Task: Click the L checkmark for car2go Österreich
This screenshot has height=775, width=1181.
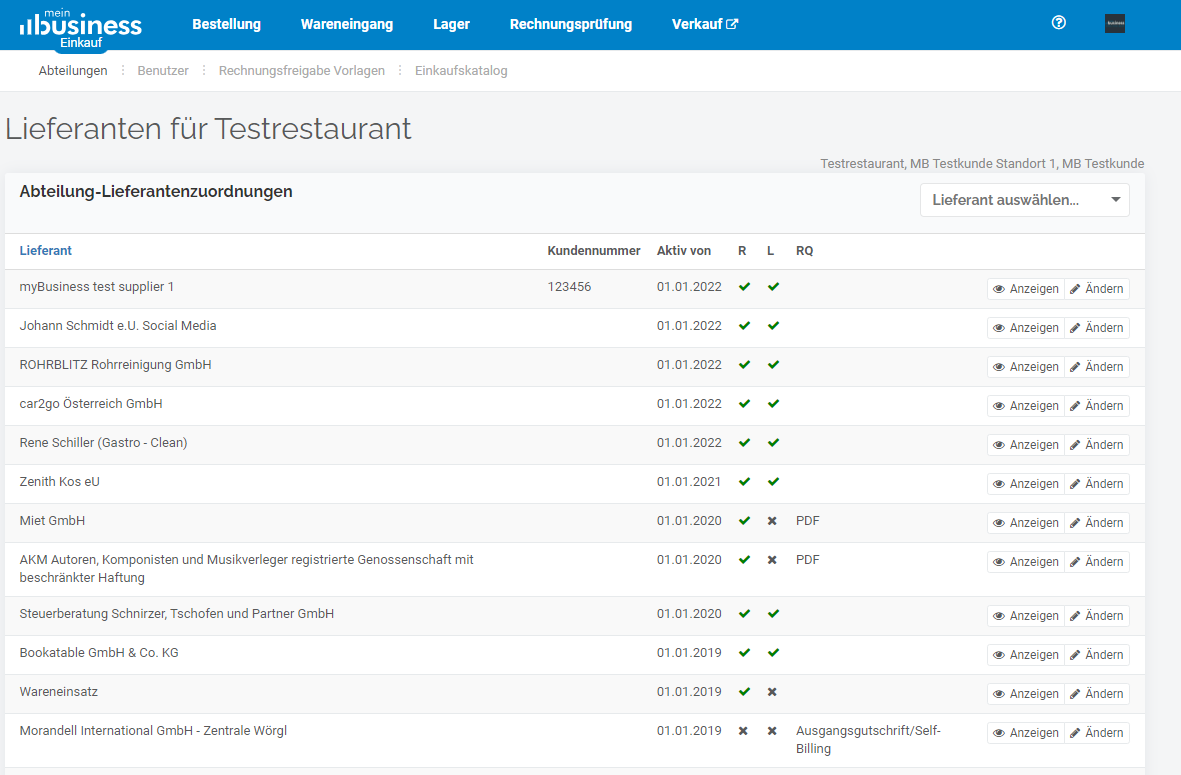Action: tap(774, 404)
